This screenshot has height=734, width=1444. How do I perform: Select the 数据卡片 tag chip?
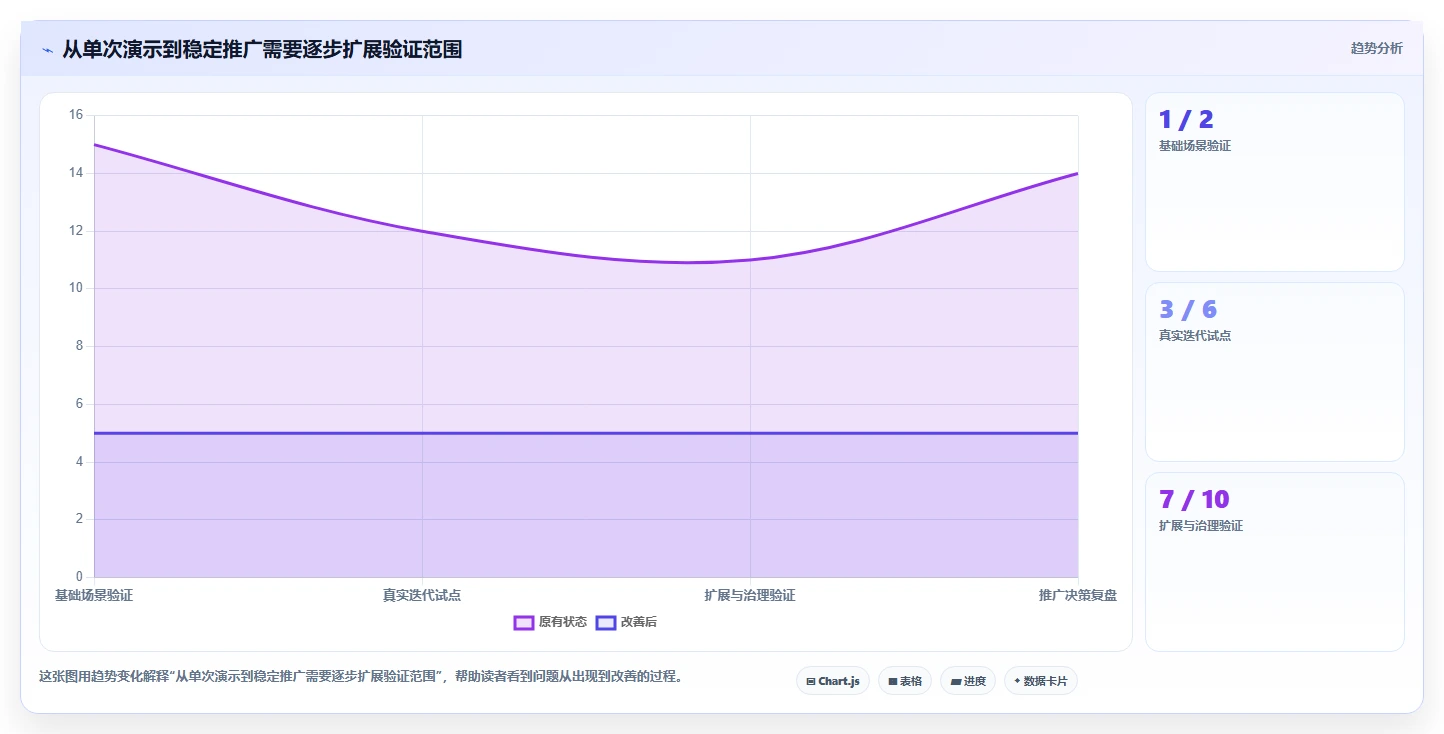point(1041,681)
